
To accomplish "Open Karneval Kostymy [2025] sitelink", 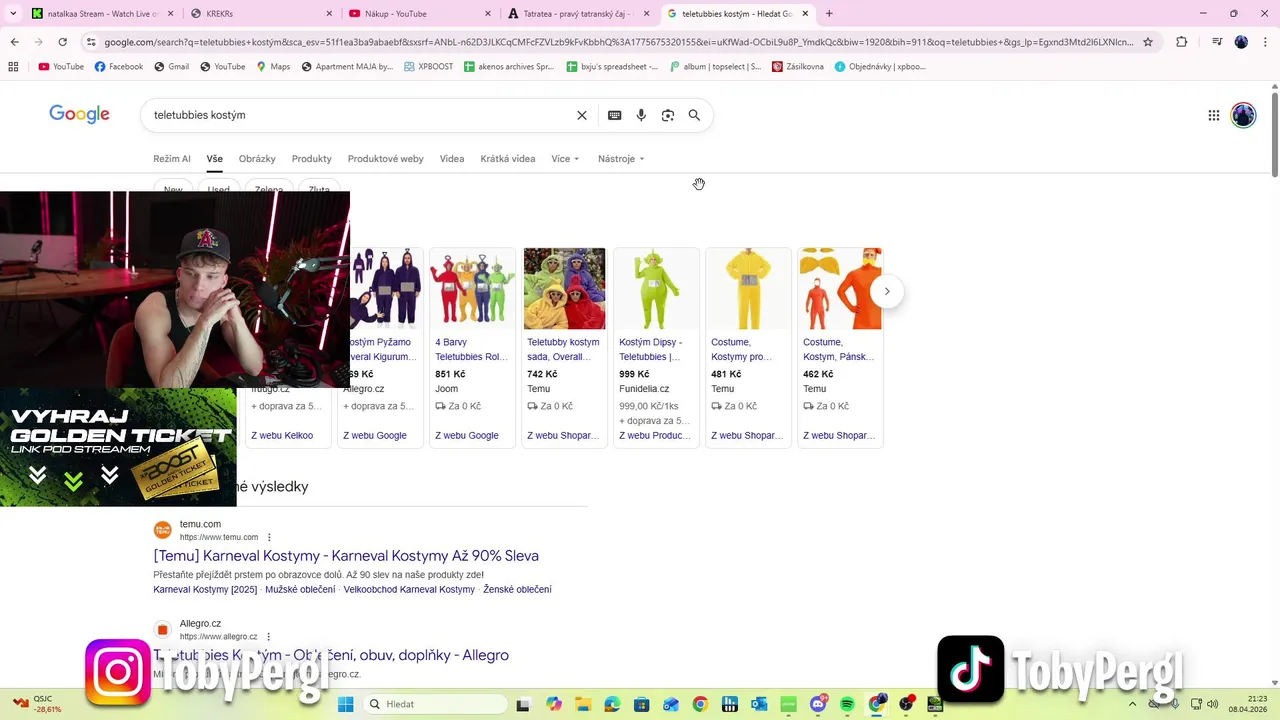I will [x=205, y=590].
